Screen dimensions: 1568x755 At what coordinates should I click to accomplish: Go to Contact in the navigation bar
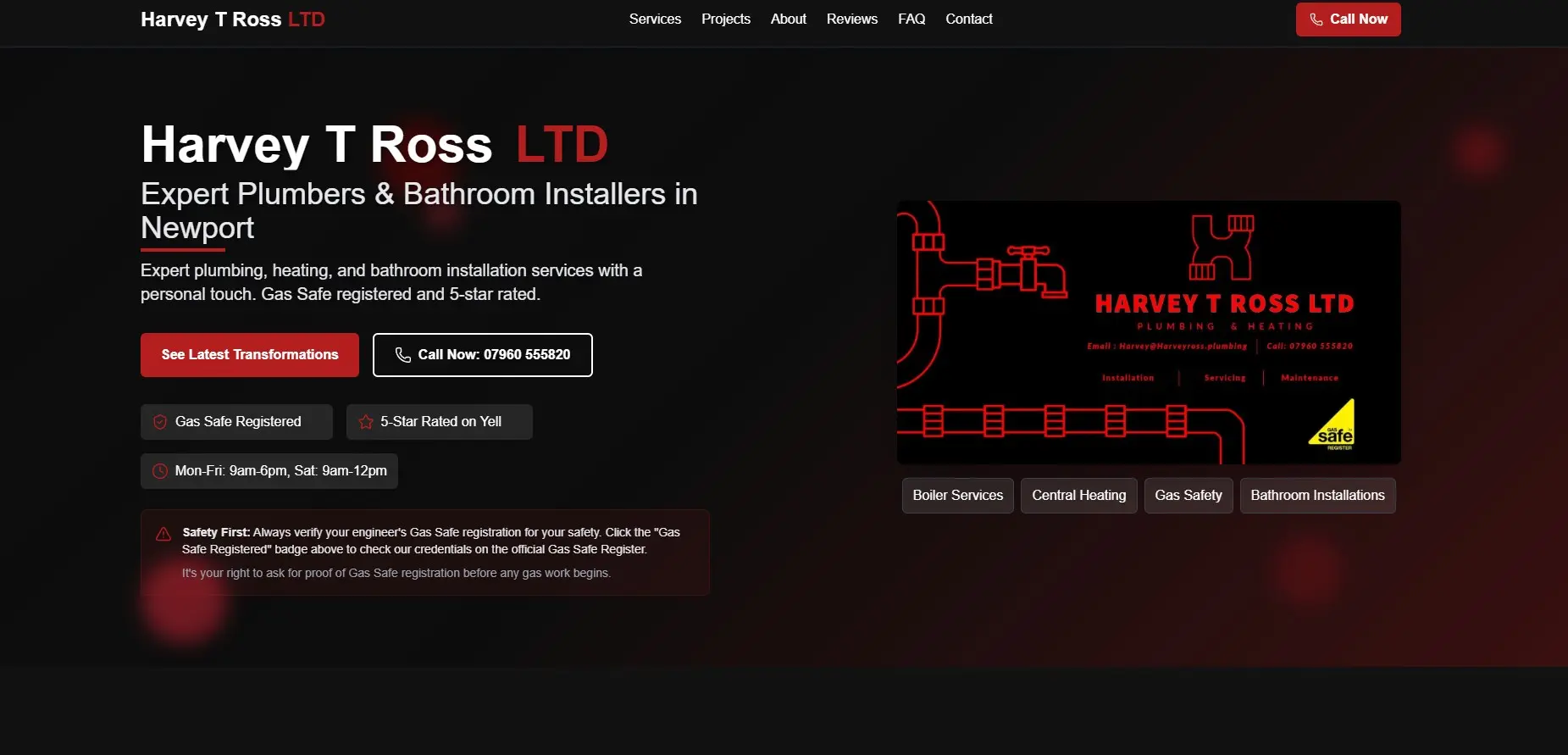(x=969, y=19)
